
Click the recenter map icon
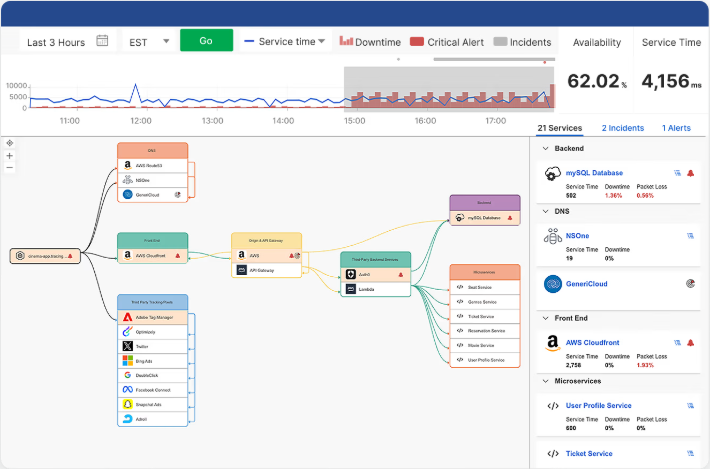pyautogui.click(x=10, y=143)
